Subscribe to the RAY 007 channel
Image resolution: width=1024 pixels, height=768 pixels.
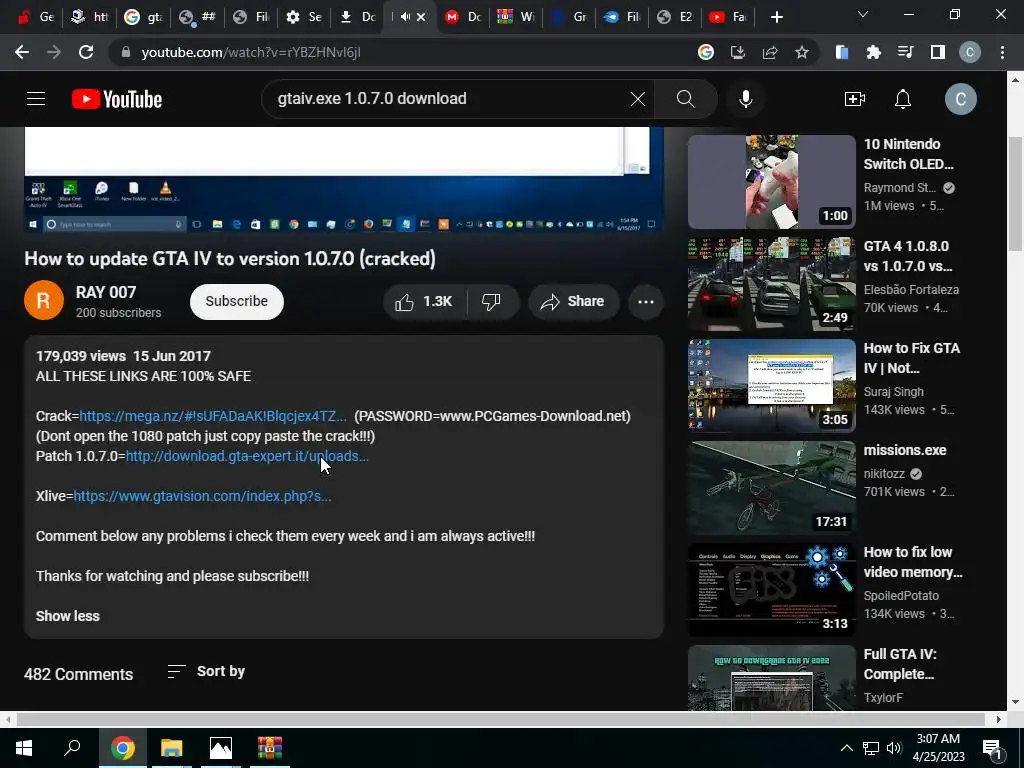[236, 301]
